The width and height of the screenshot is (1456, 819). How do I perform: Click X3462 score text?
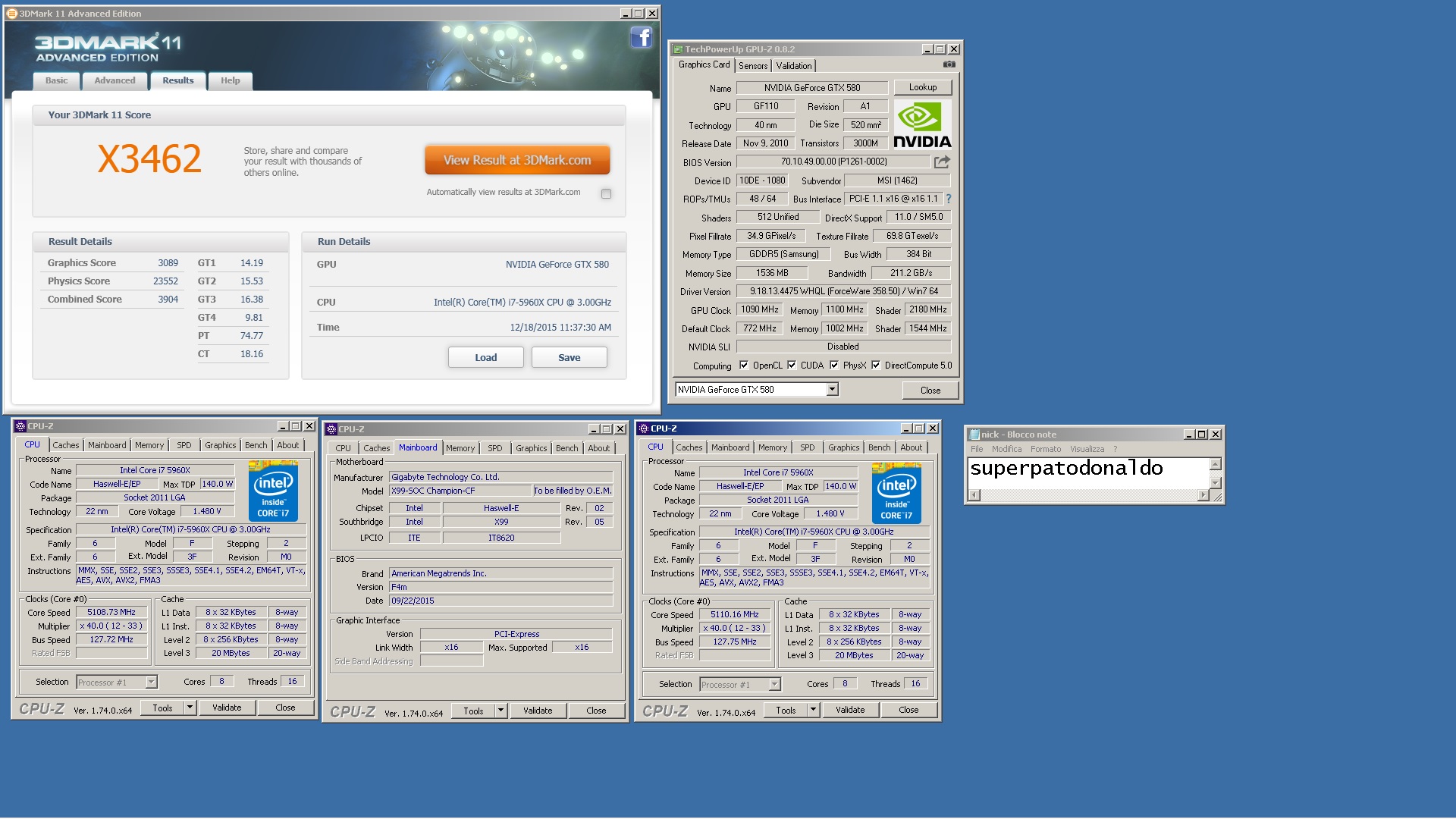[149, 158]
